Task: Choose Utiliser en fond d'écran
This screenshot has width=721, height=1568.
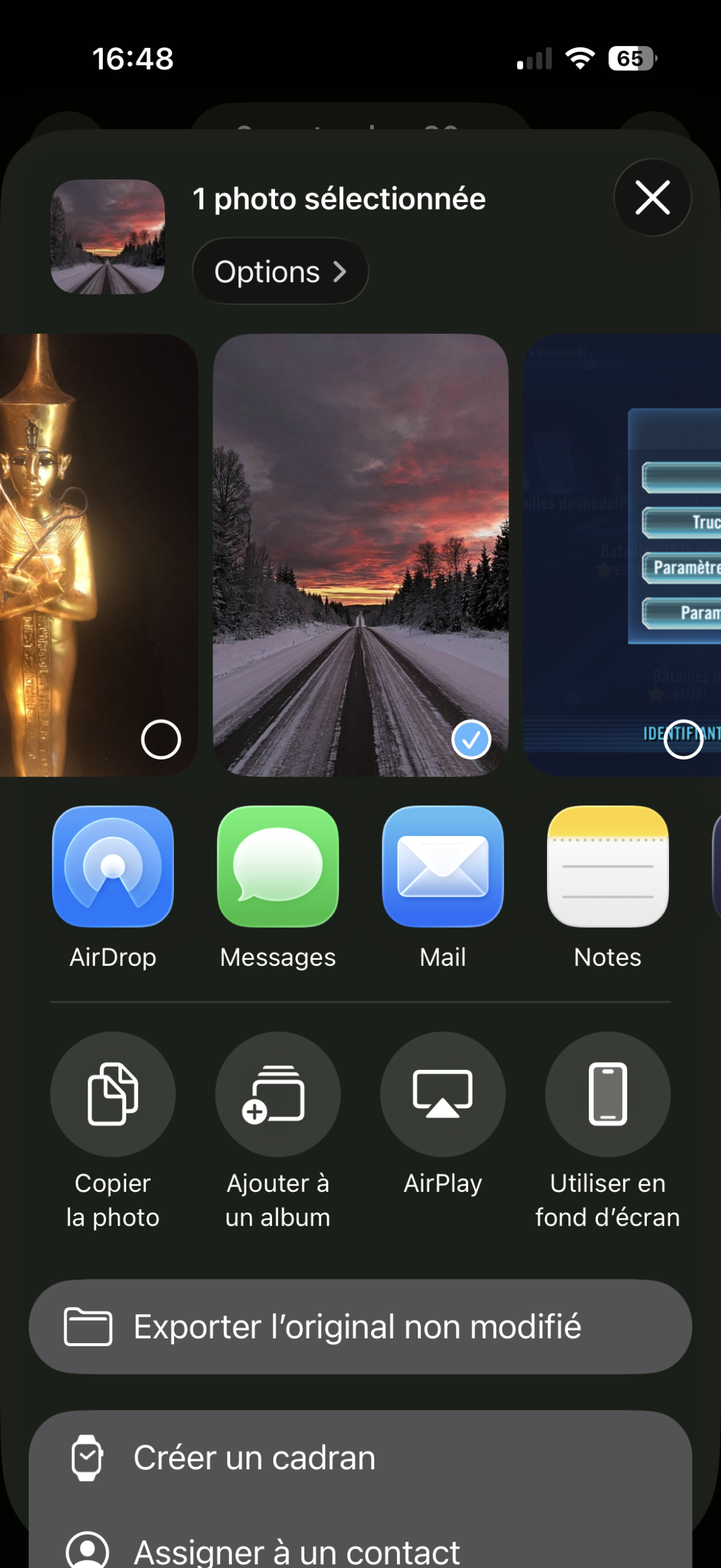Action: [607, 1094]
